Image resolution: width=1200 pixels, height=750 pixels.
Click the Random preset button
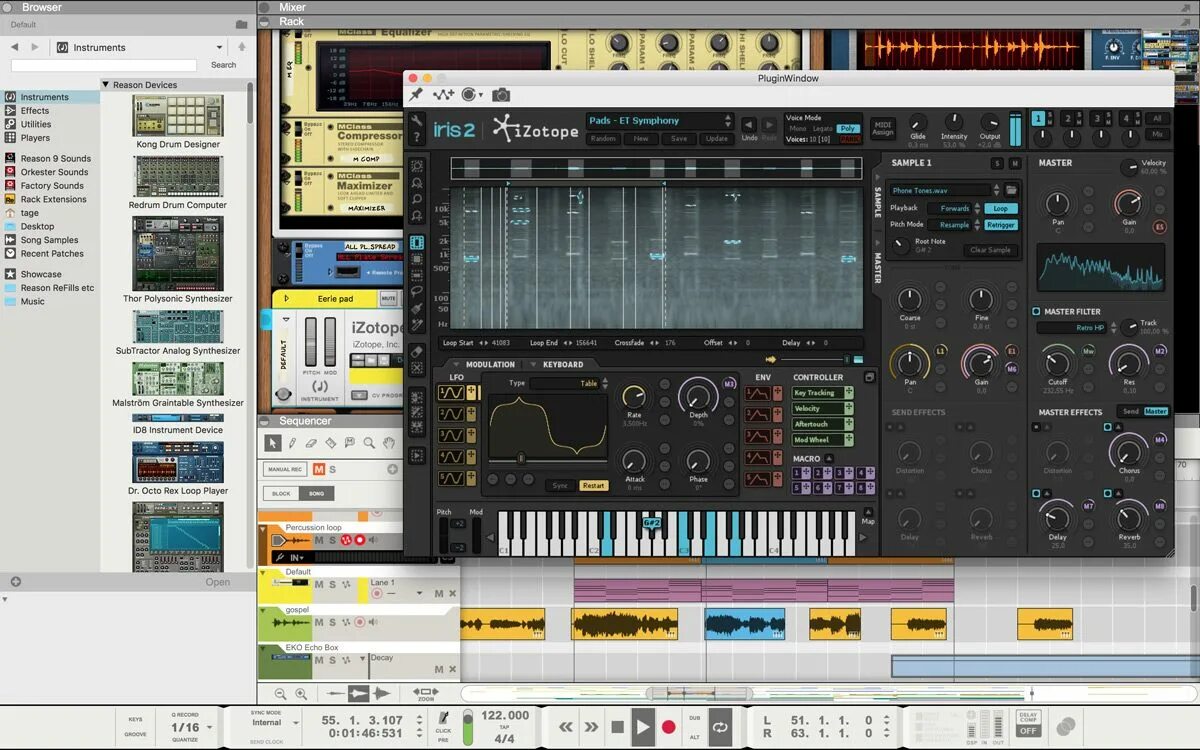point(602,139)
